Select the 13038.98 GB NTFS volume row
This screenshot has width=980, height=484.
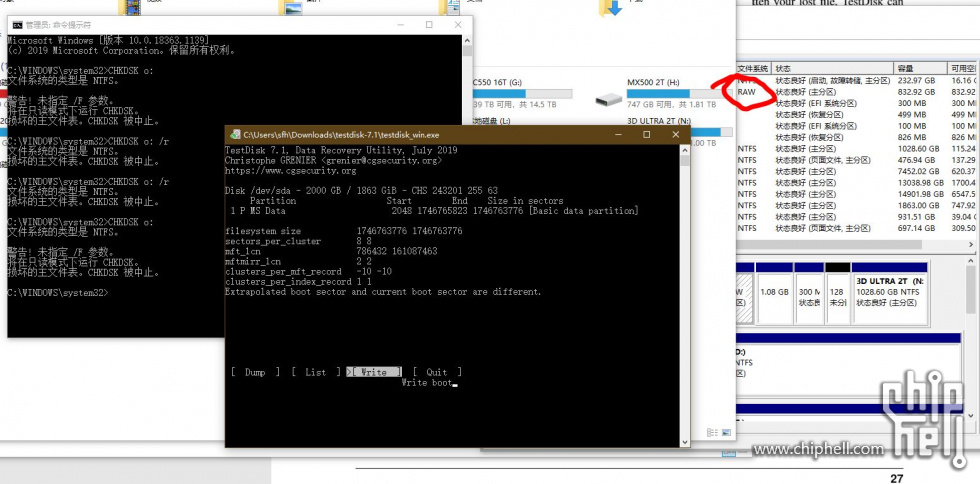(856, 183)
